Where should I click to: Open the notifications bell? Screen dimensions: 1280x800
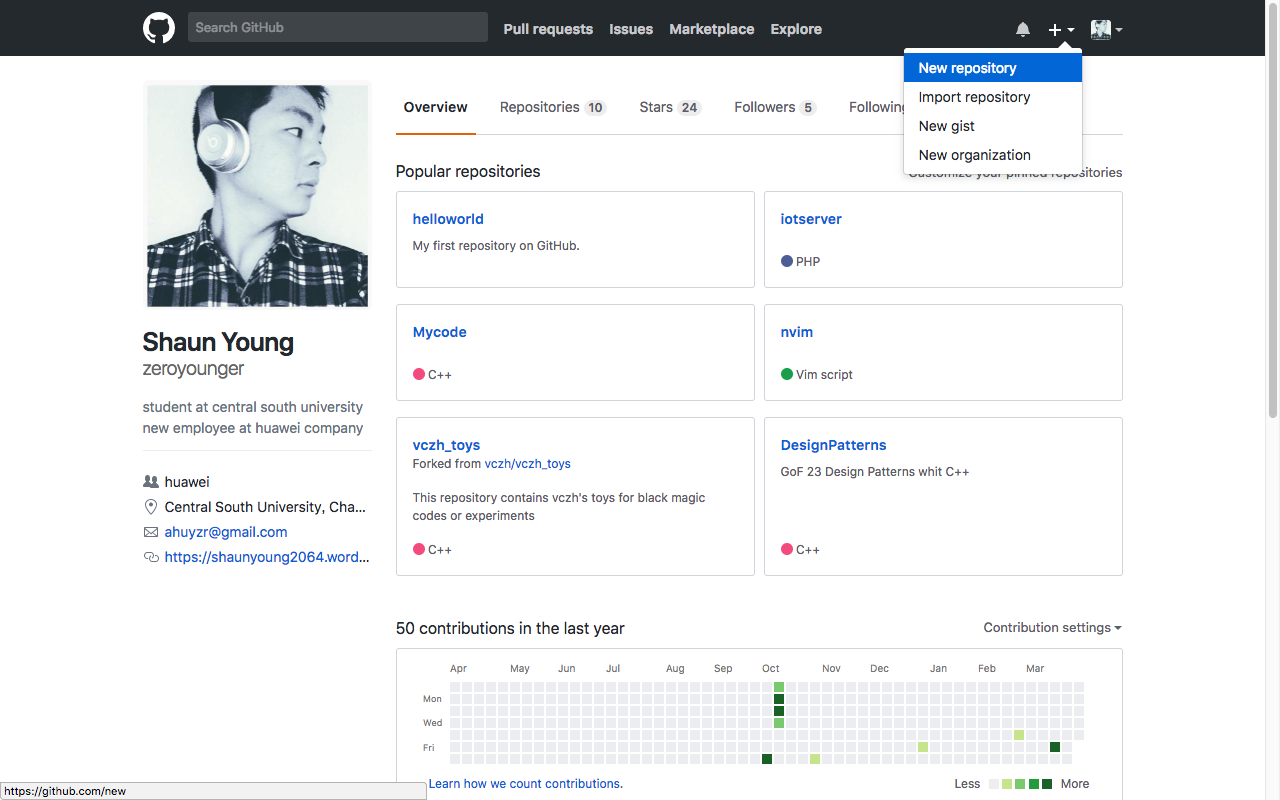(1023, 29)
